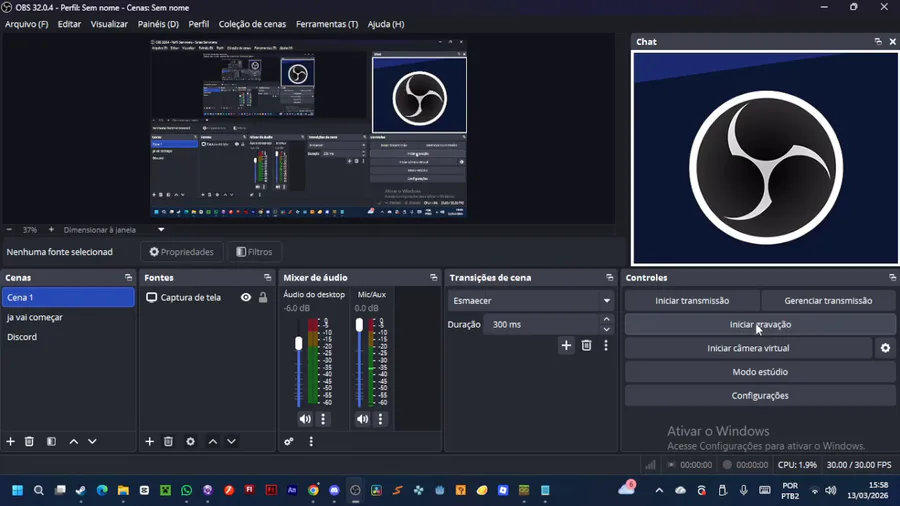Open the Perfil menu

coord(199,24)
